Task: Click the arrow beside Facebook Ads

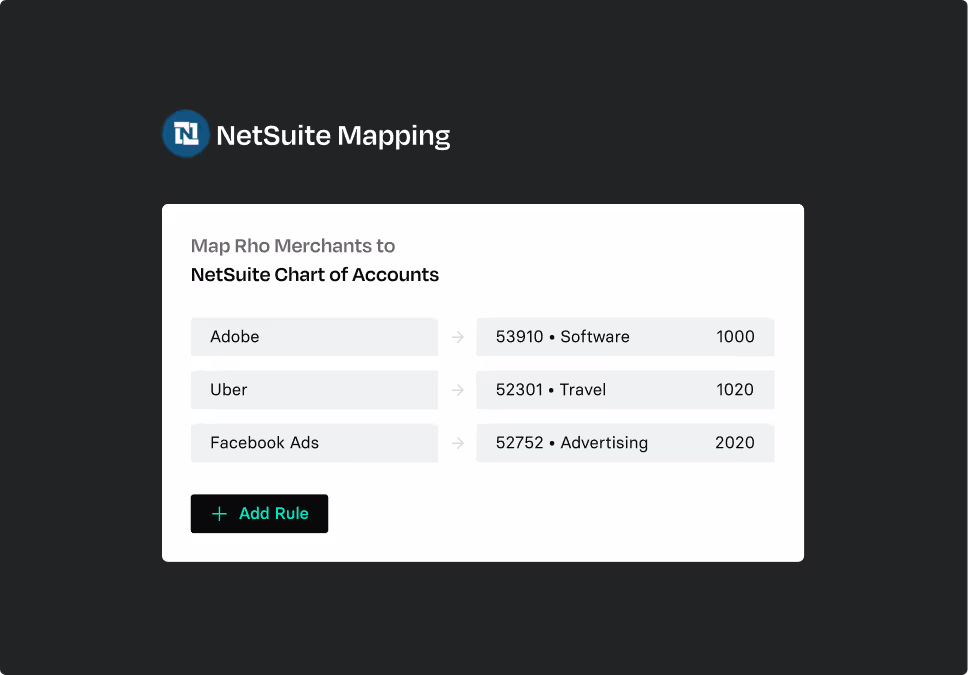Action: click(x=458, y=443)
